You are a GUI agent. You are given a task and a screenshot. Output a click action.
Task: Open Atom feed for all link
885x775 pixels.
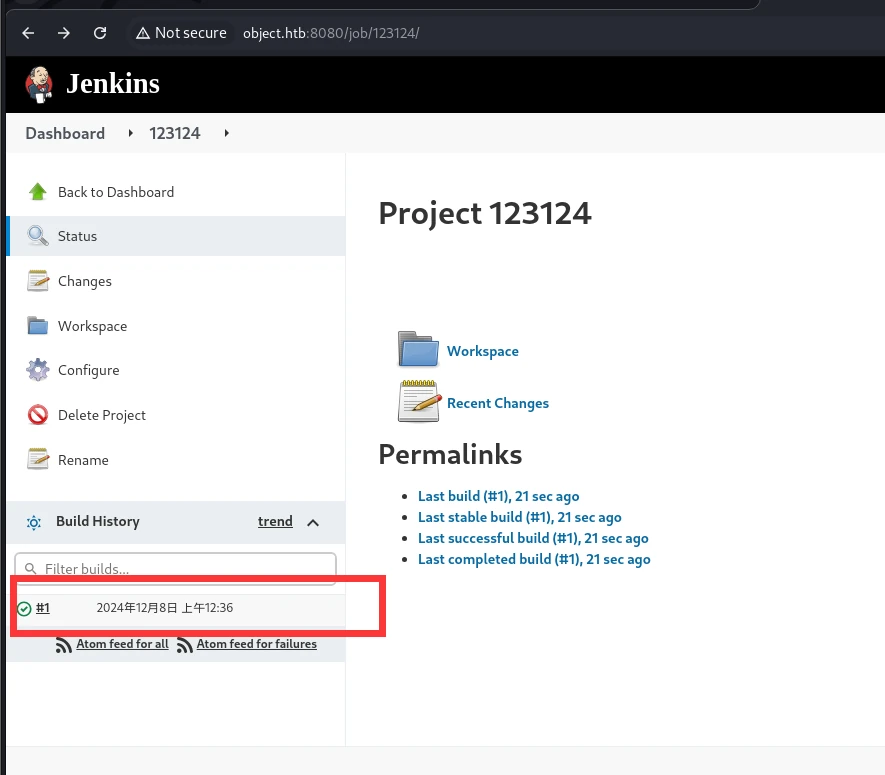click(122, 644)
